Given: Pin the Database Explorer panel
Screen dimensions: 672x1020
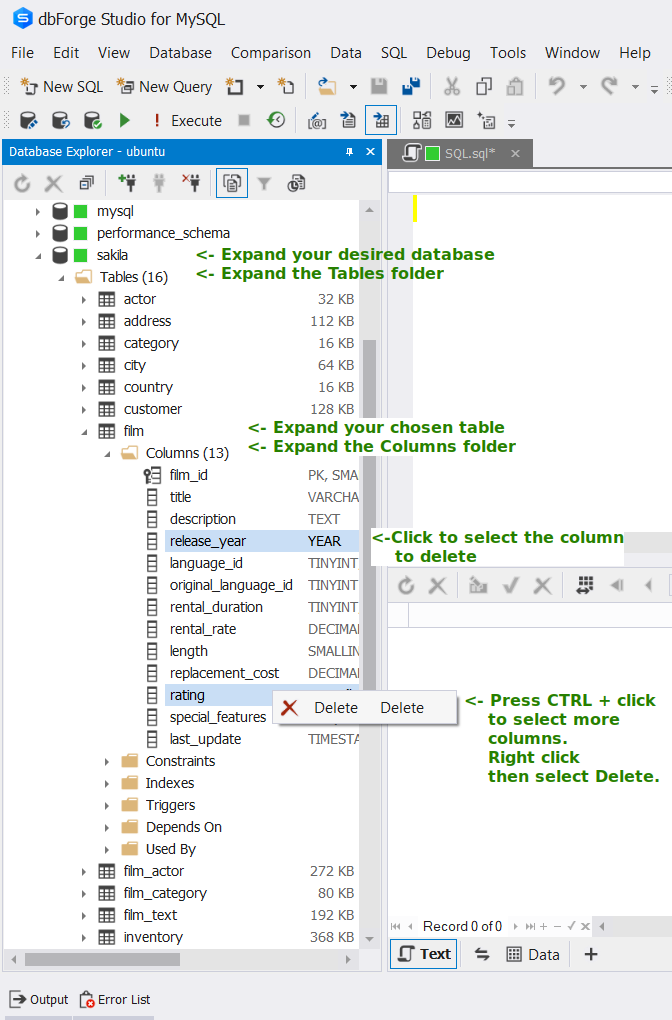Looking at the screenshot, I should [x=349, y=152].
